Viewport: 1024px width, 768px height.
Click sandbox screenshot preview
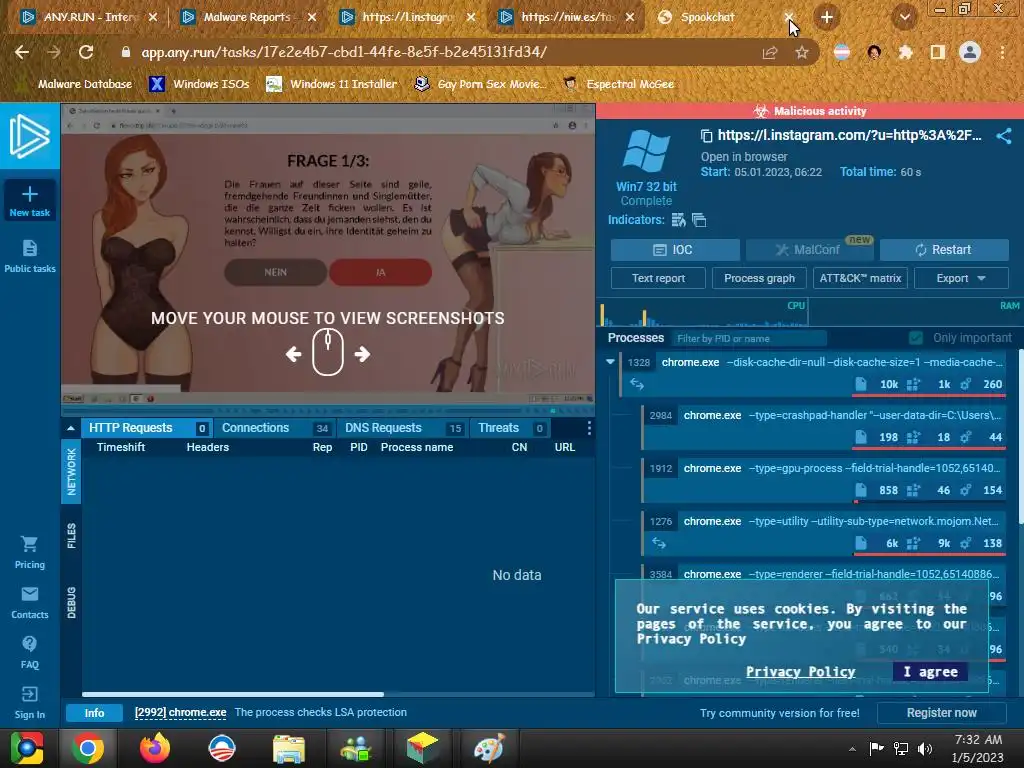click(328, 253)
